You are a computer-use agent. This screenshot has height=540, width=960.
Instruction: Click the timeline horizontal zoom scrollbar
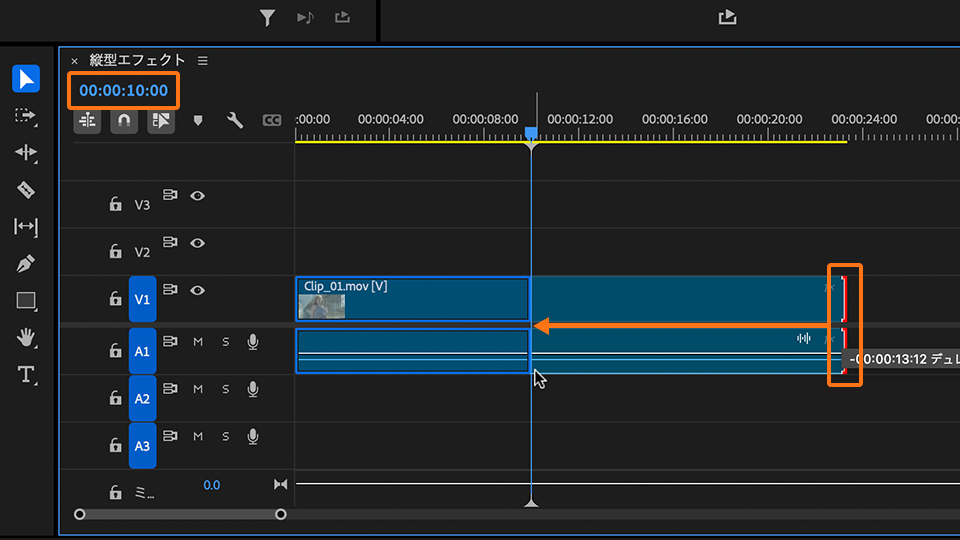click(180, 514)
